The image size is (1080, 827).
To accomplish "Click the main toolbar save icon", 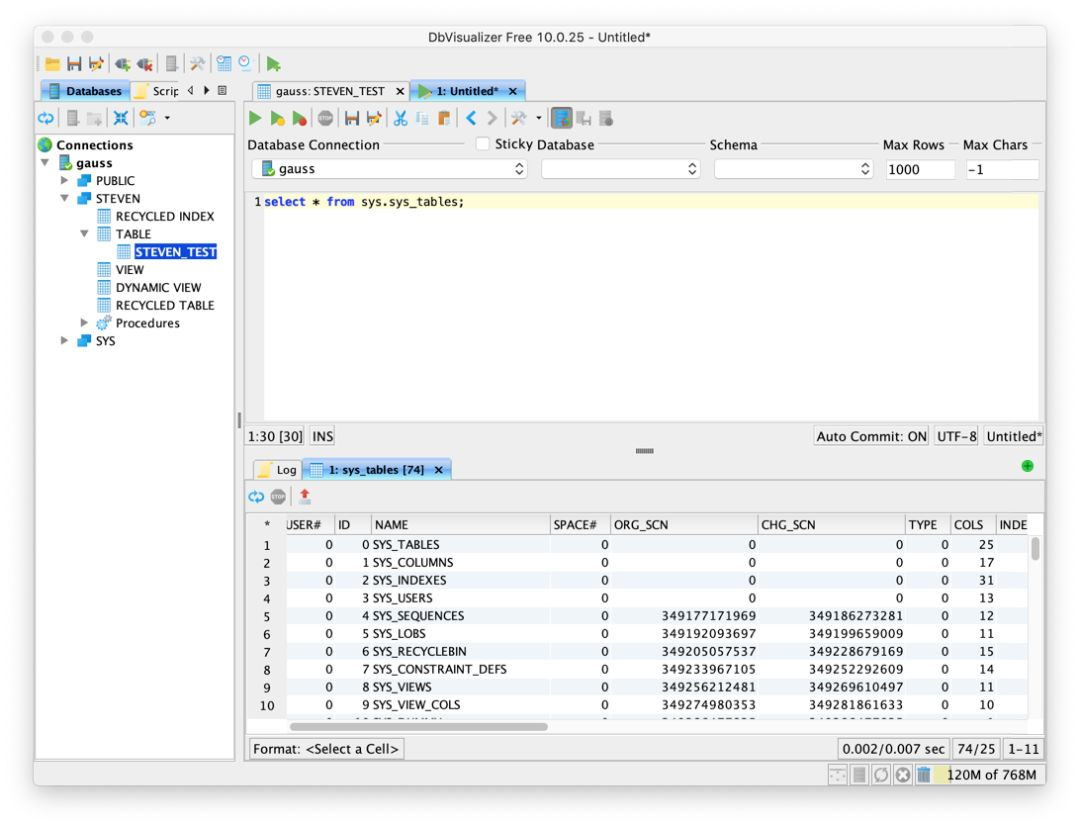I will point(74,64).
